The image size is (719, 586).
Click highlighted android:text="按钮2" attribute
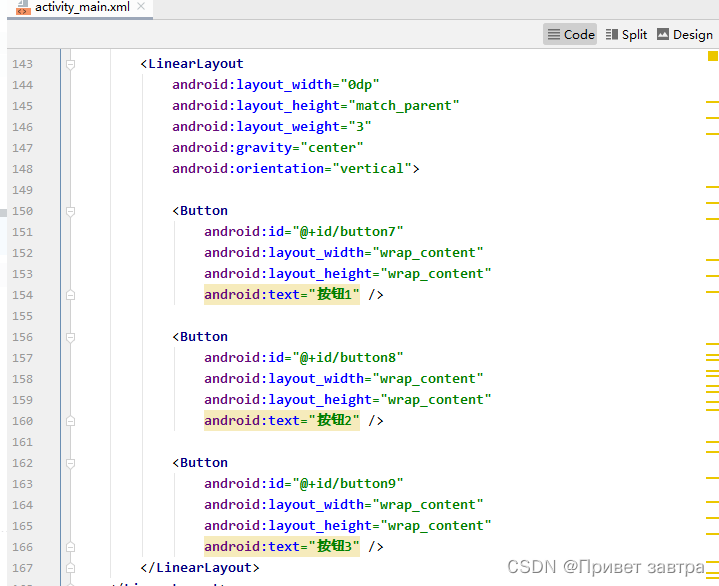(x=282, y=420)
